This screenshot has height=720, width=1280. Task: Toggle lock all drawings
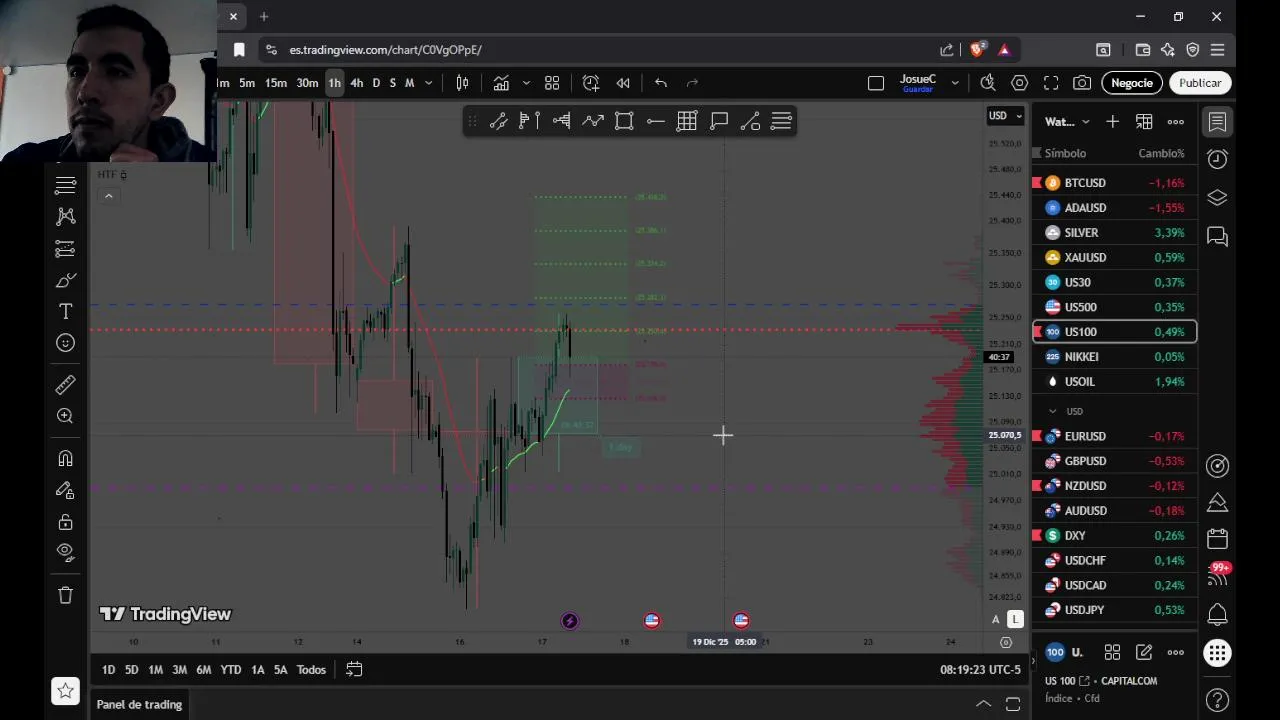tap(65, 522)
